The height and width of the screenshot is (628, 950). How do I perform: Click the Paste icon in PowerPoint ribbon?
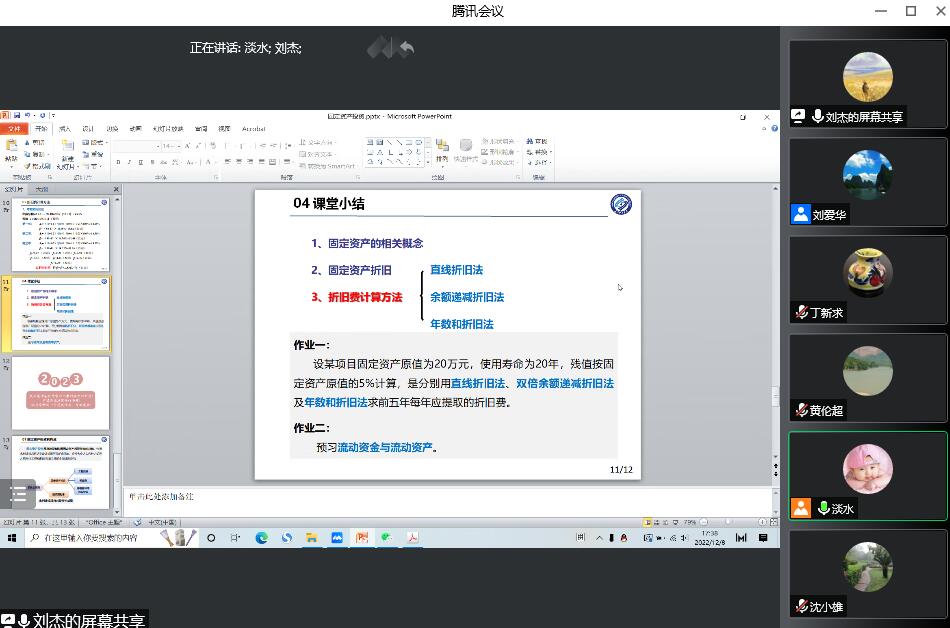pyautogui.click(x=12, y=149)
